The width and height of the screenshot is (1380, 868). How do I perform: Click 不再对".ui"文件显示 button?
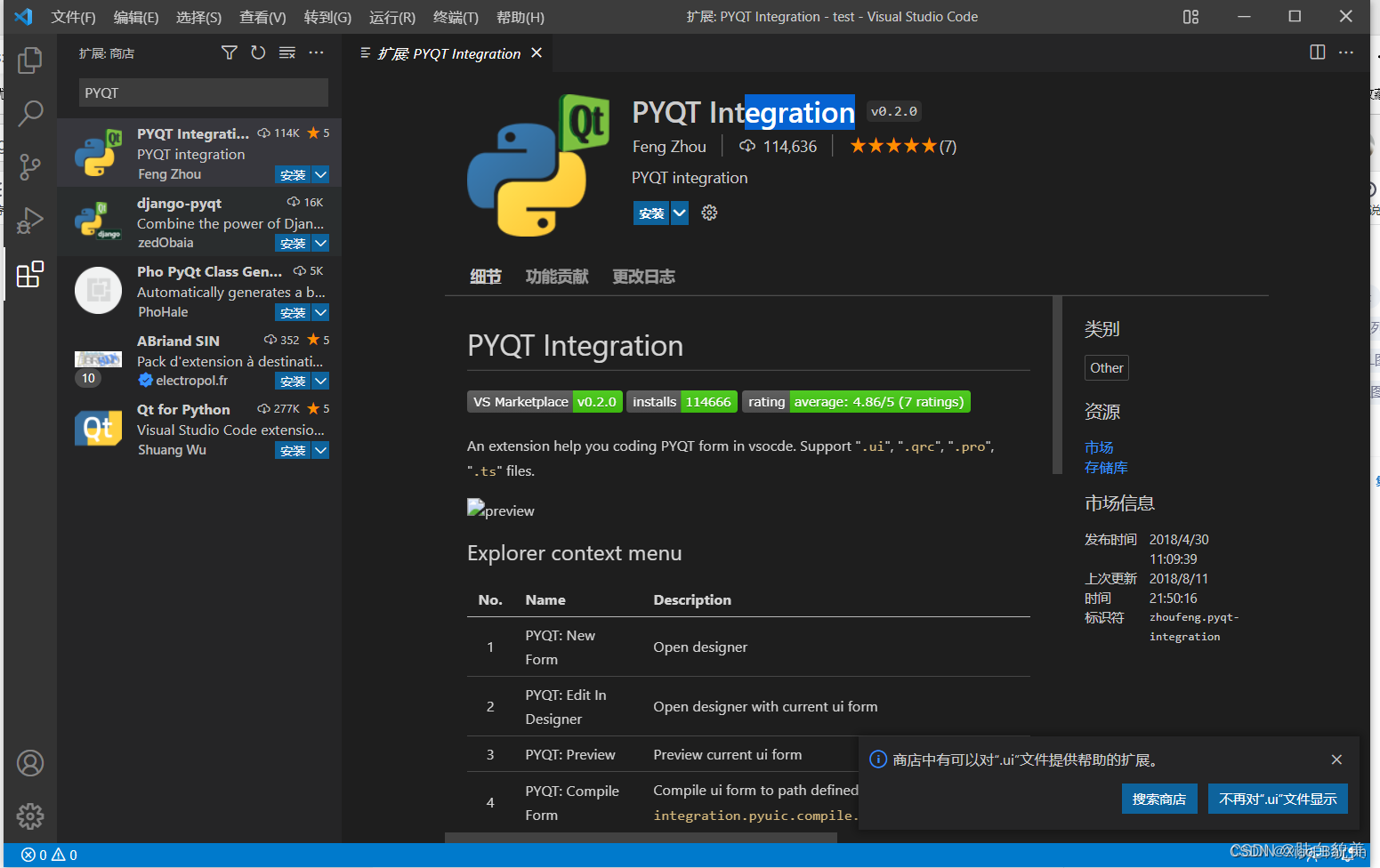1278,799
